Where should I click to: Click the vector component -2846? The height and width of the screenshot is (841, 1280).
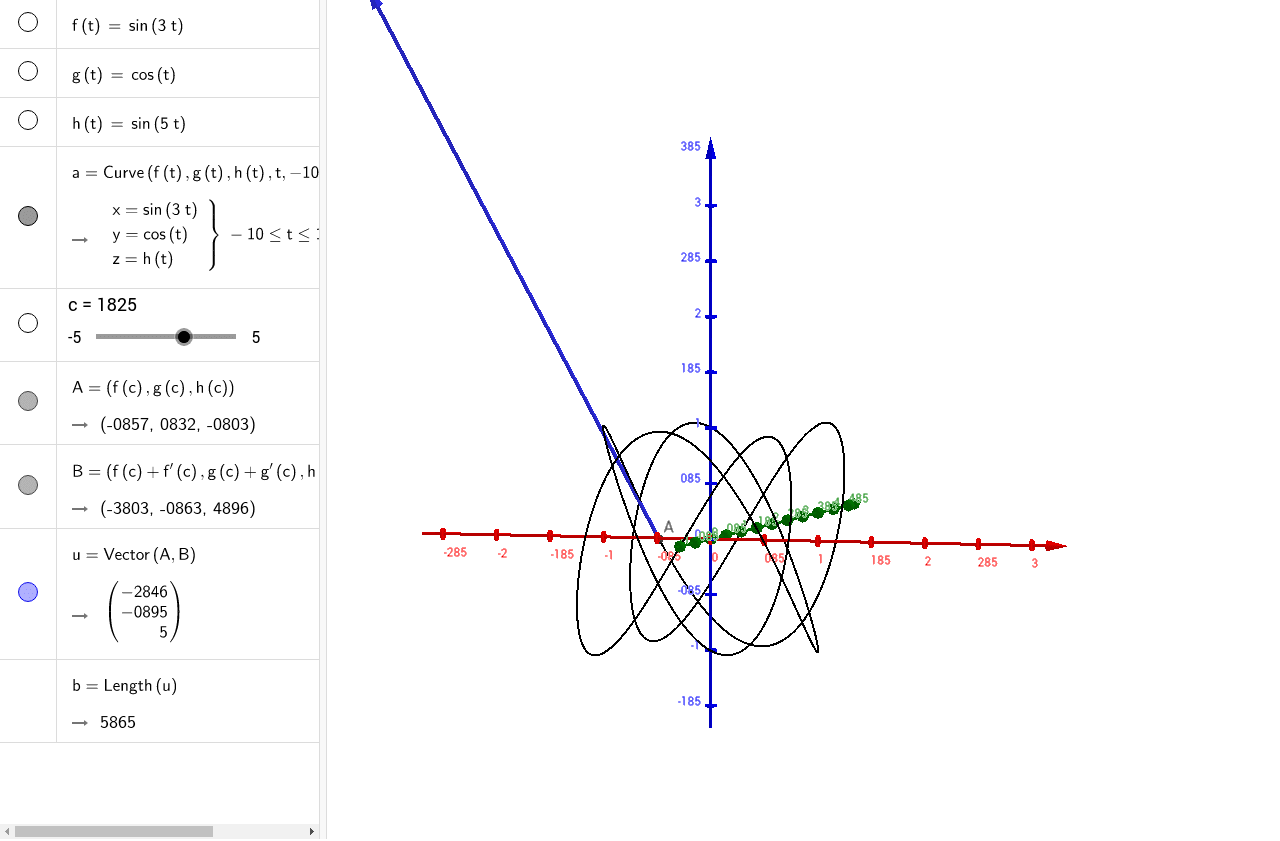pos(144,592)
